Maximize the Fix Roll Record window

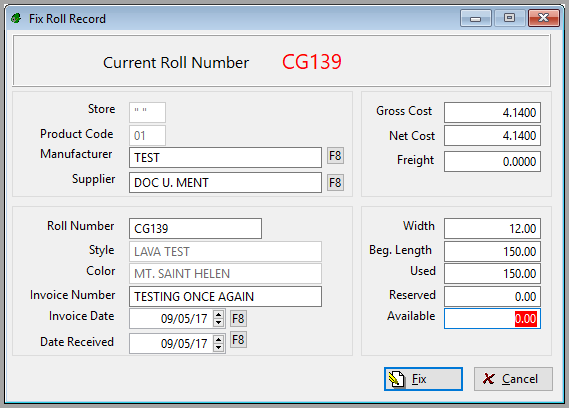[x=509, y=18]
